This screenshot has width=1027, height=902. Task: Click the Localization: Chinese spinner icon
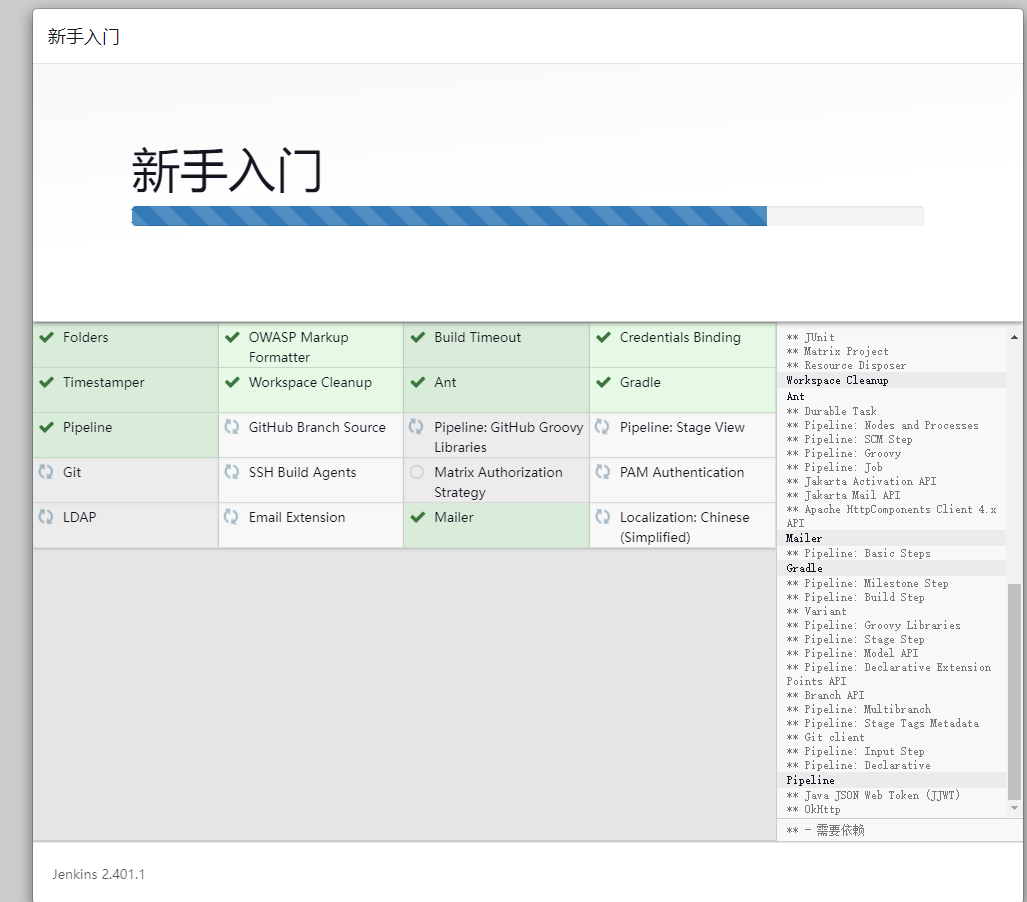(603, 517)
